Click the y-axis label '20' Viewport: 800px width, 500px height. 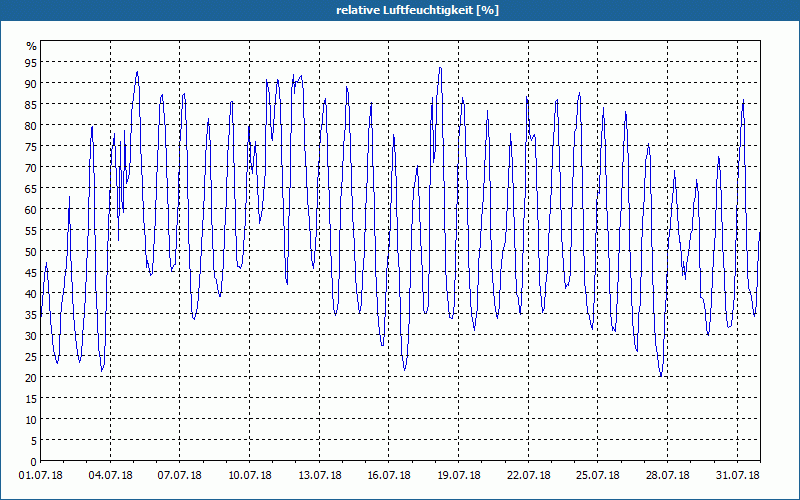(x=32, y=378)
